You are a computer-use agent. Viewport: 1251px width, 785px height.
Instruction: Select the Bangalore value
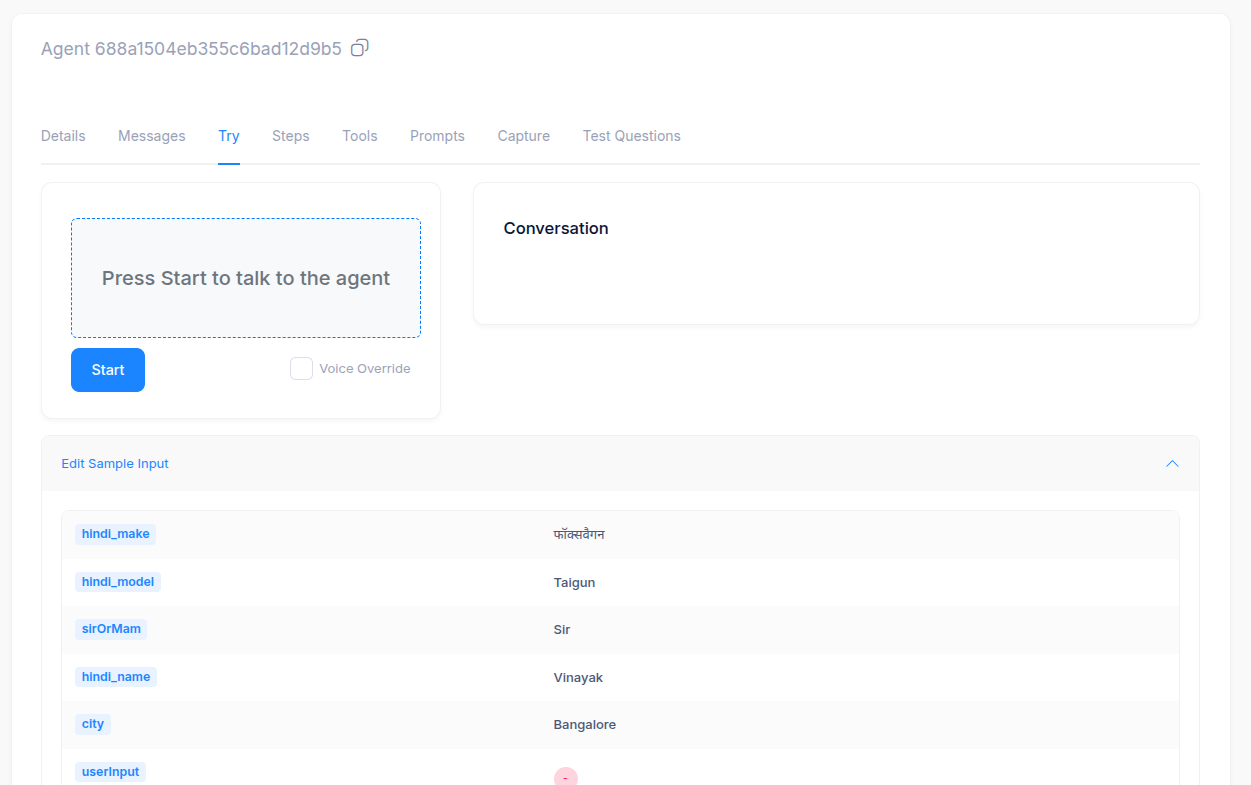click(585, 725)
